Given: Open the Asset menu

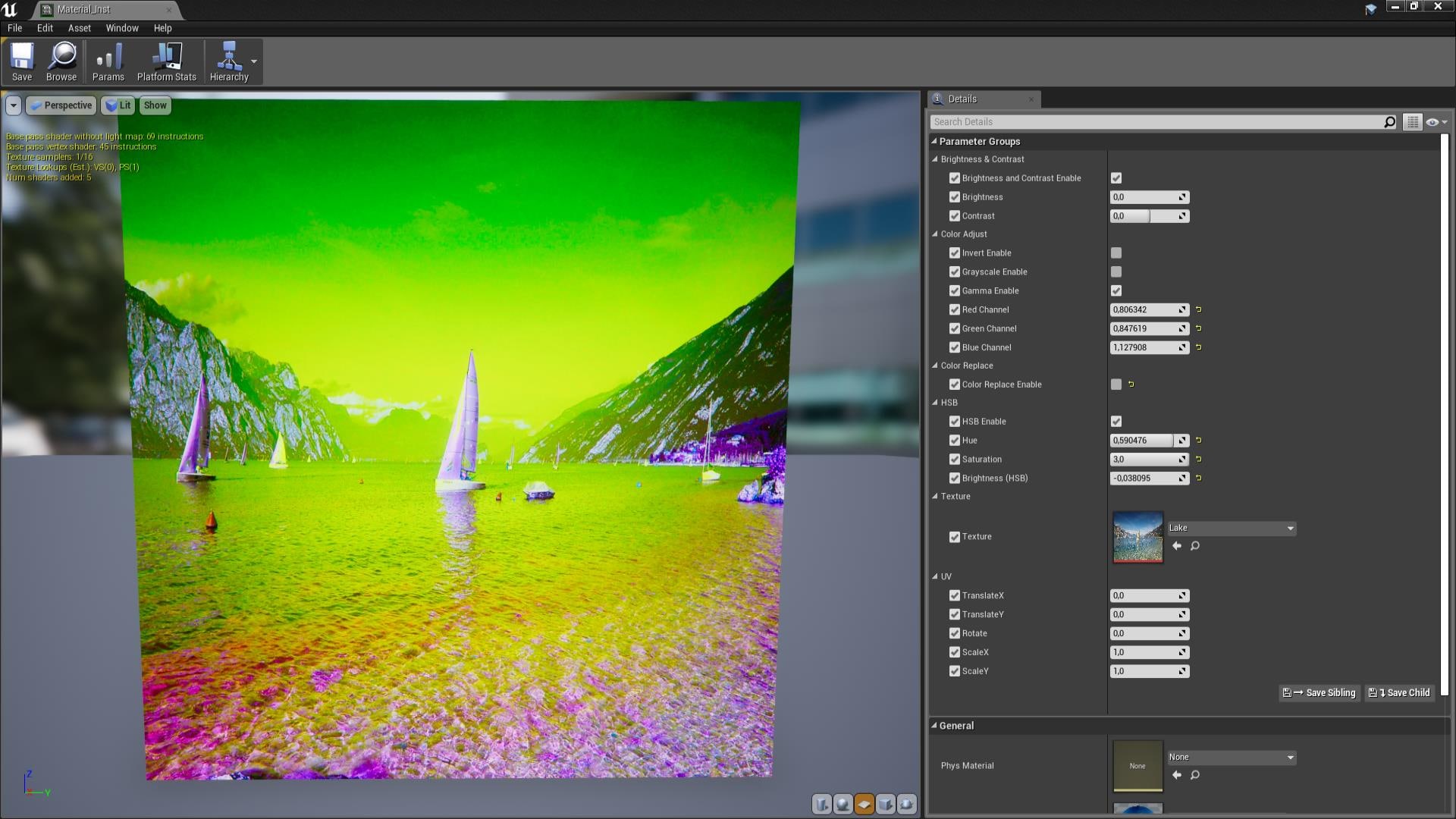Looking at the screenshot, I should 78,28.
